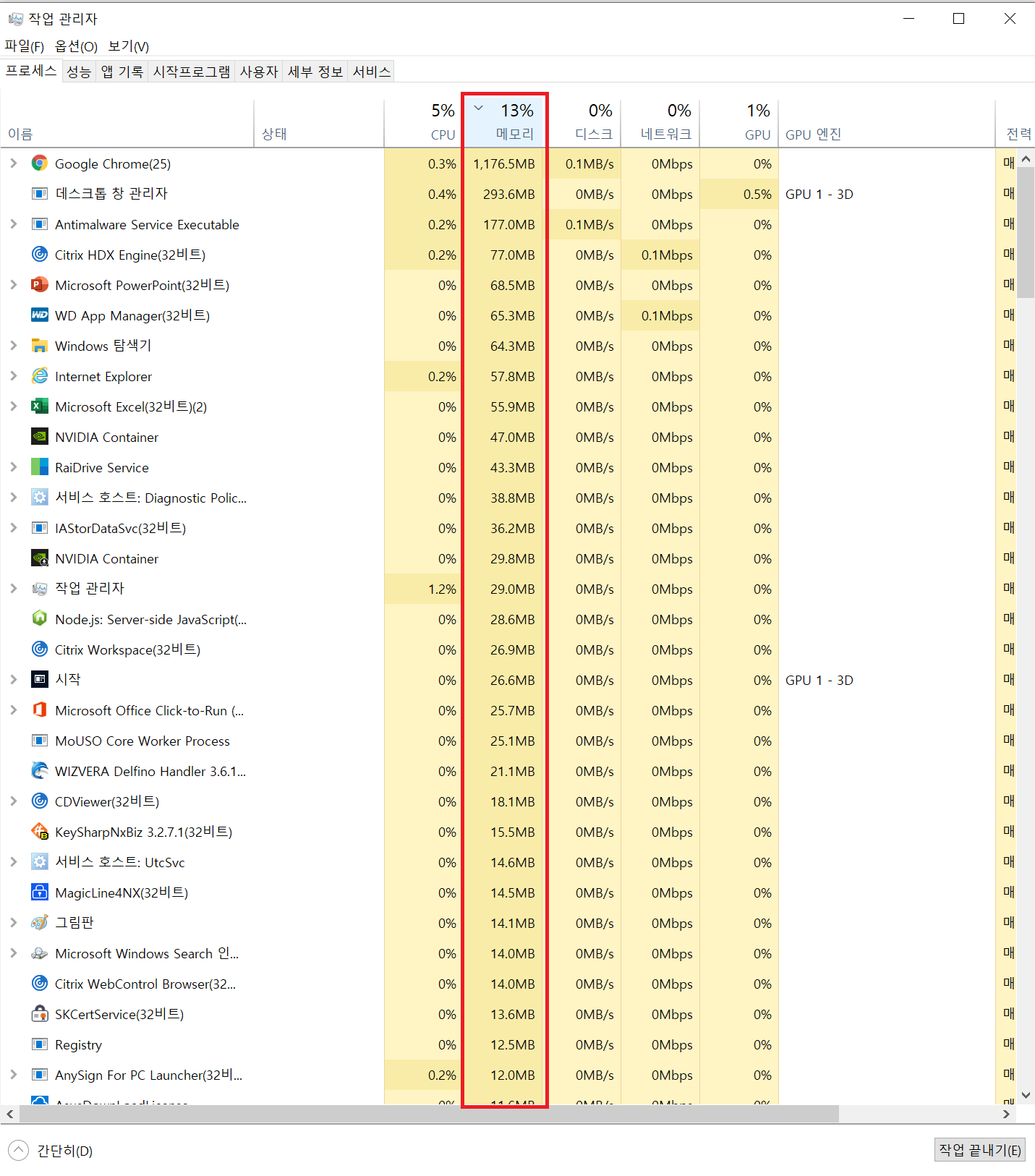This screenshot has width=1035, height=1176.
Task: Click the Node.js Server-side JavaScript icon
Action: click(40, 619)
